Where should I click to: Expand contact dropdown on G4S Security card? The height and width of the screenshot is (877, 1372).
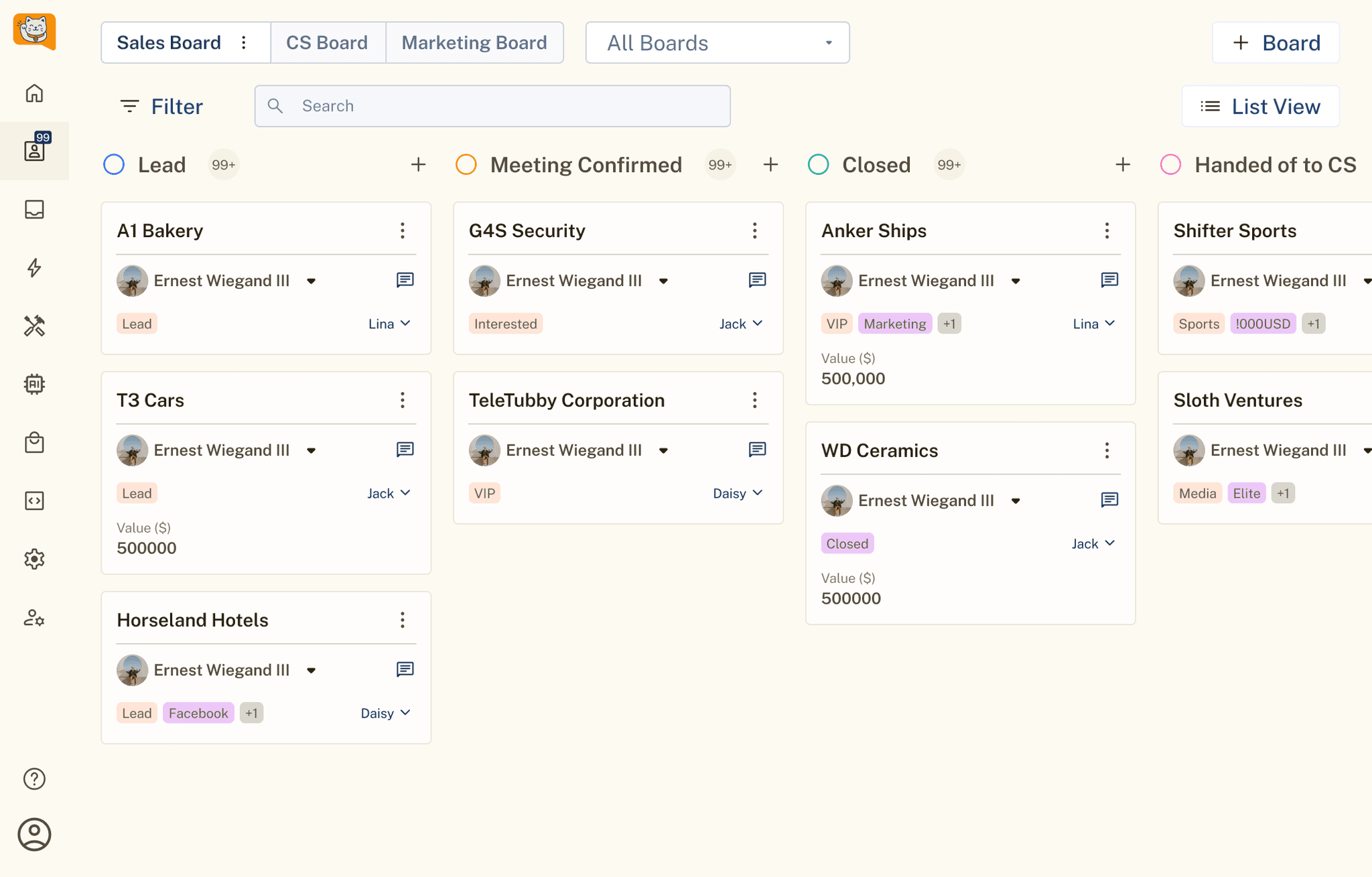pos(663,281)
